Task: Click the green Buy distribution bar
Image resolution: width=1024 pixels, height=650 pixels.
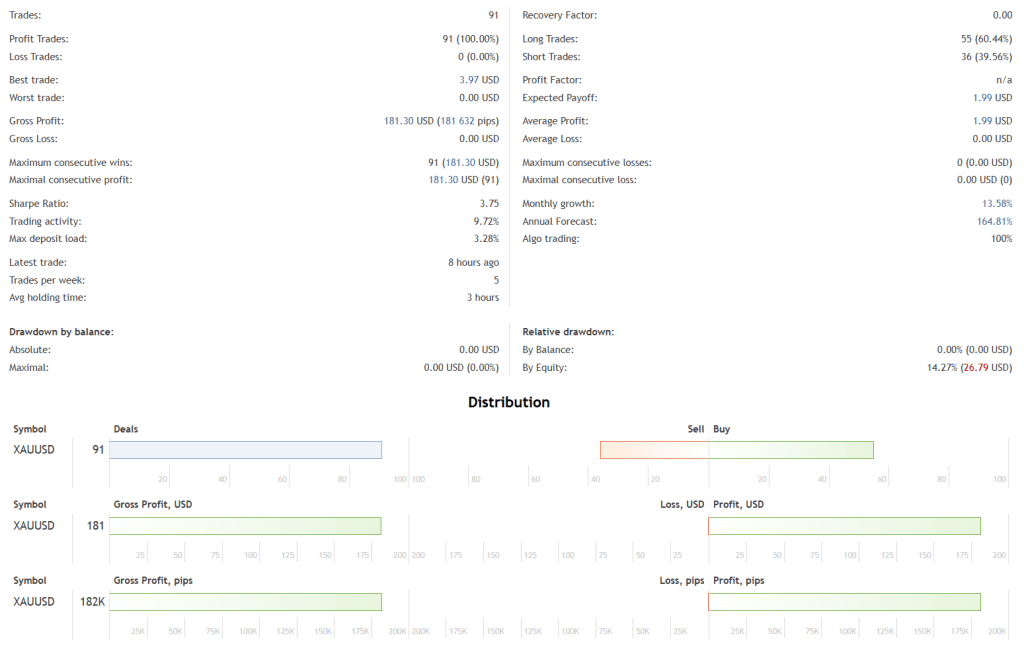Action: (790, 449)
